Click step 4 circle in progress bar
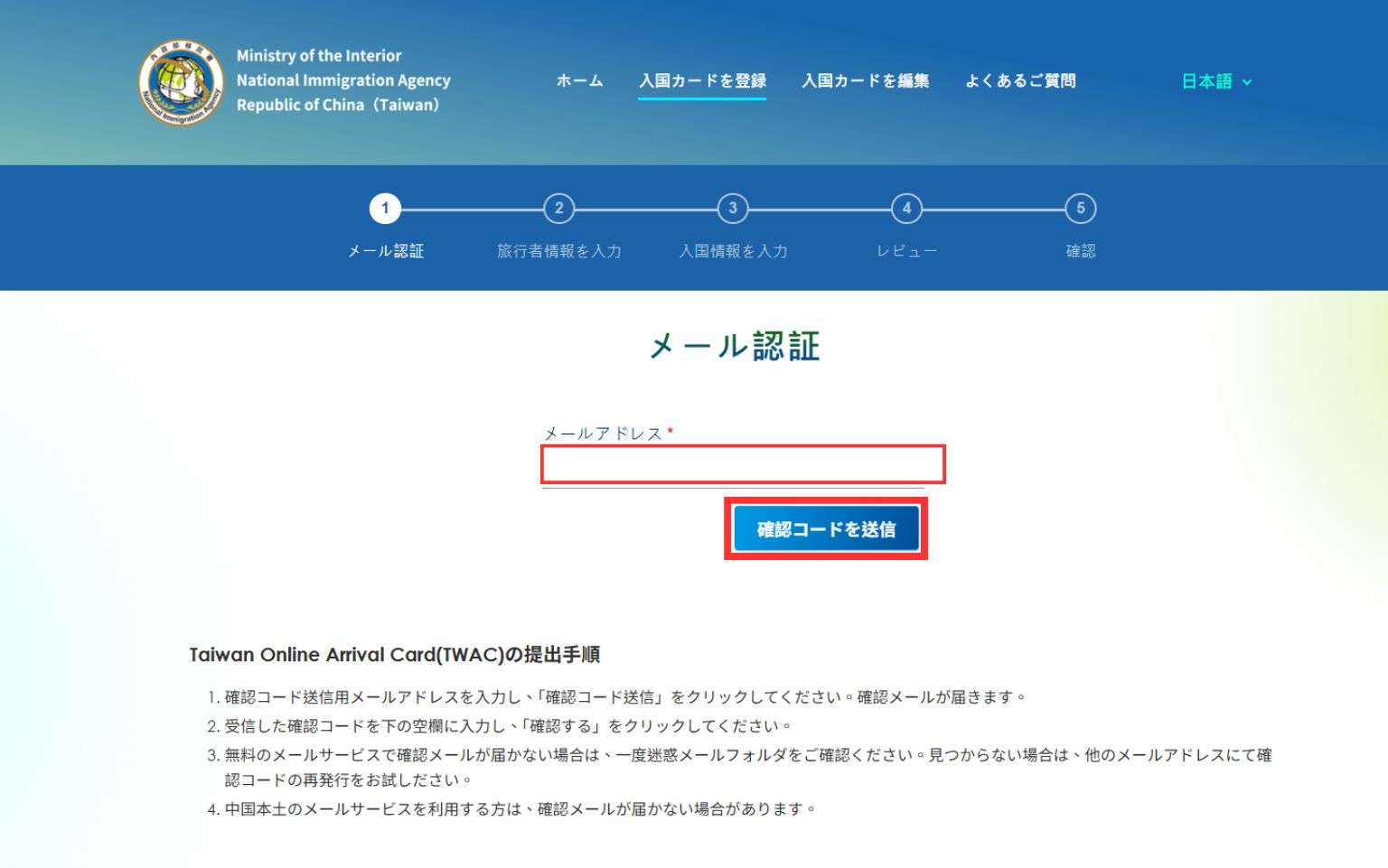The image size is (1388, 868). 906,209
